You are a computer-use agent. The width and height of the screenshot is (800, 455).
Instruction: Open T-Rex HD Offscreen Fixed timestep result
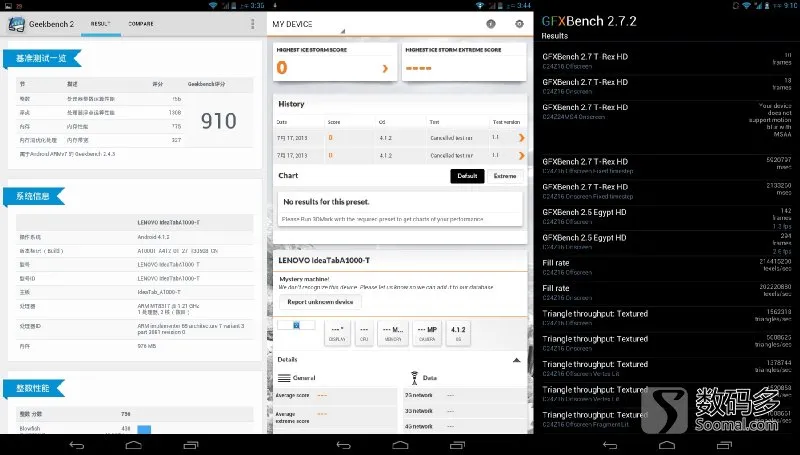click(x=667, y=167)
